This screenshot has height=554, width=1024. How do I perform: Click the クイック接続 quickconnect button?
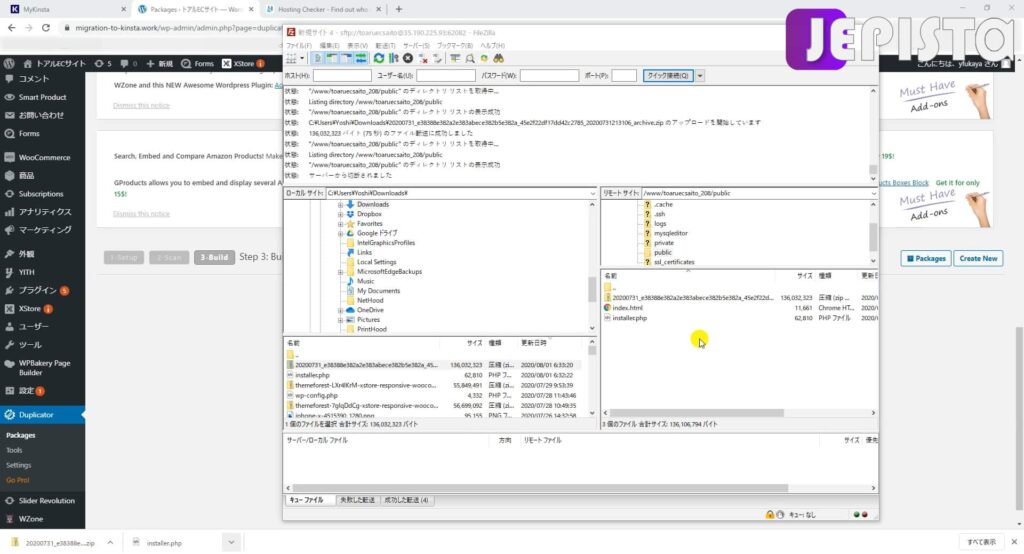(x=667, y=76)
